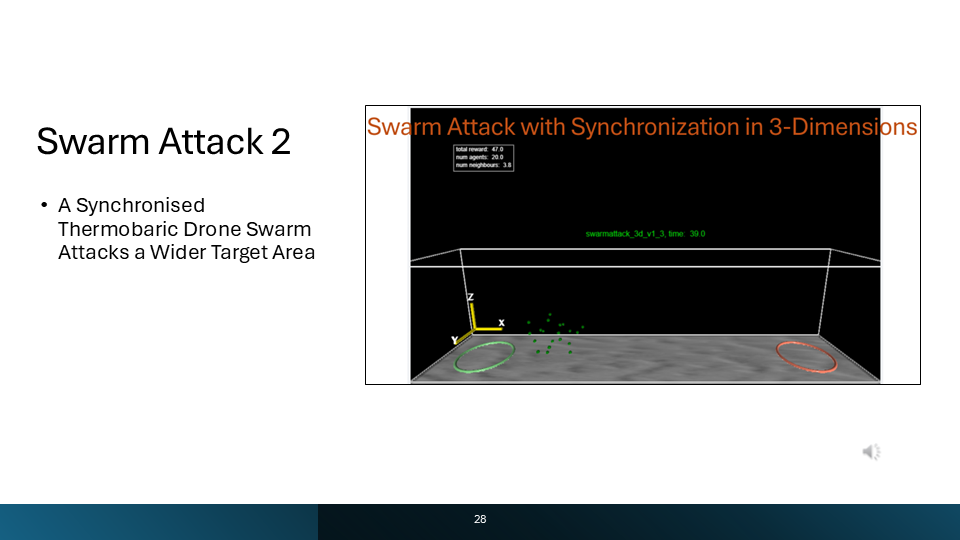Select the 'Swarm Attack 2' slide title
The image size is (960, 540).
click(x=163, y=141)
